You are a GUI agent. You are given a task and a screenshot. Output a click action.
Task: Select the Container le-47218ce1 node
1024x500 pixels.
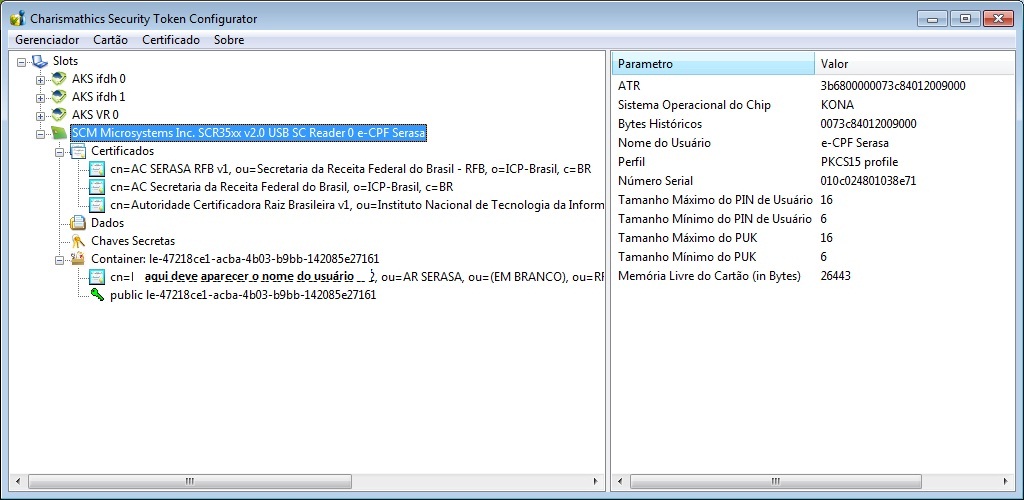click(x=235, y=258)
